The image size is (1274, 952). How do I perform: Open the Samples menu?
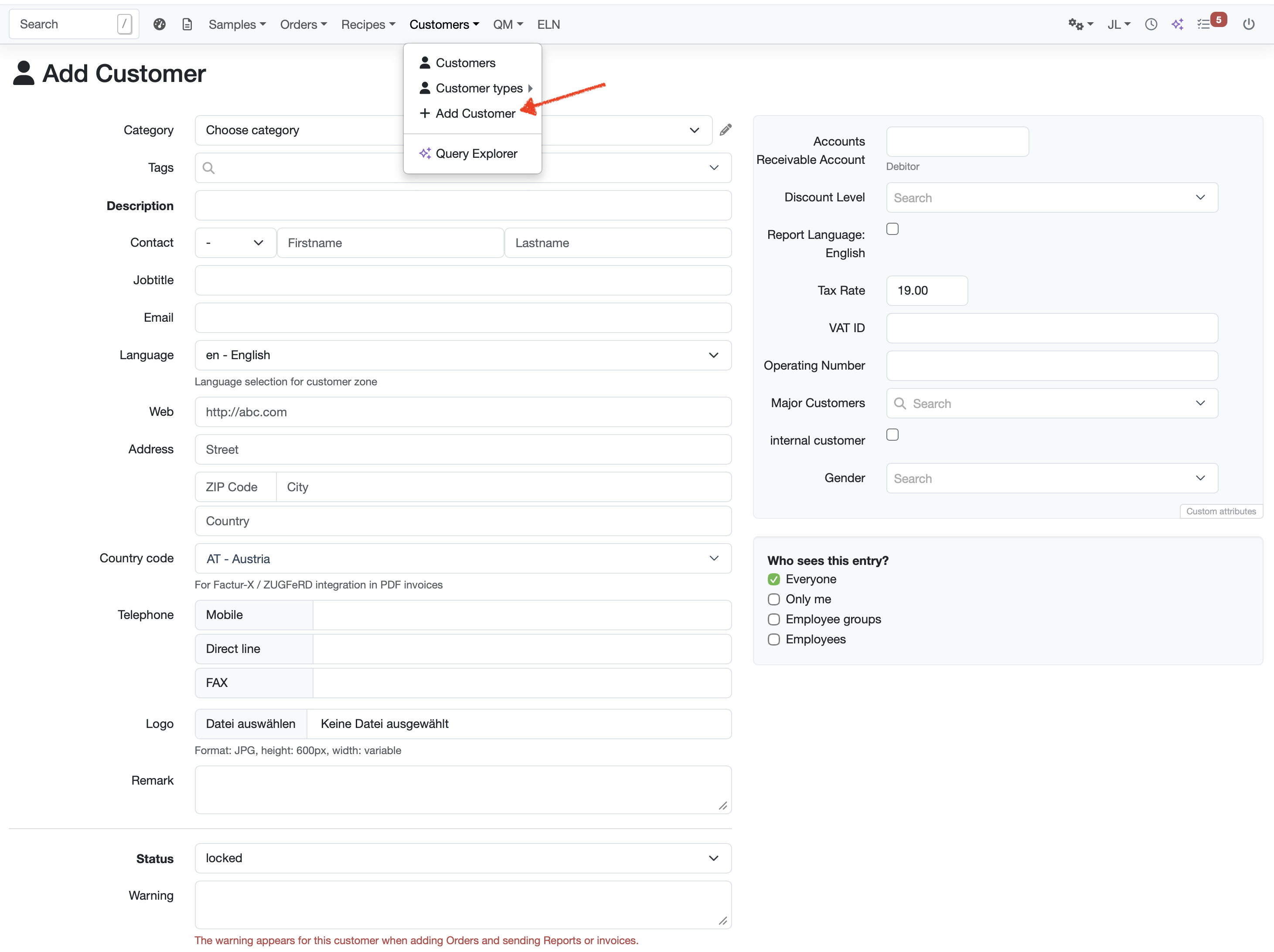click(237, 24)
